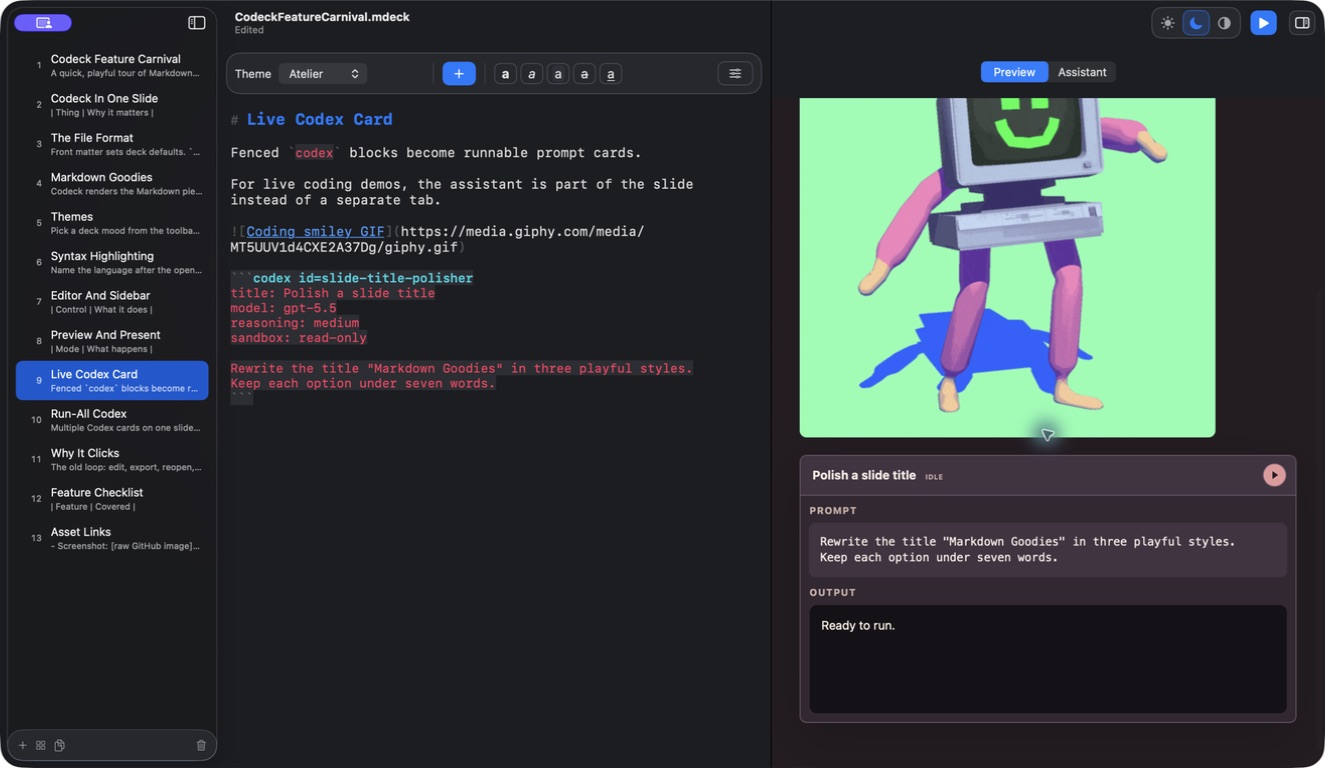The height and width of the screenshot is (768, 1325).
Task: Click the IDLE status label
Action: click(x=934, y=477)
